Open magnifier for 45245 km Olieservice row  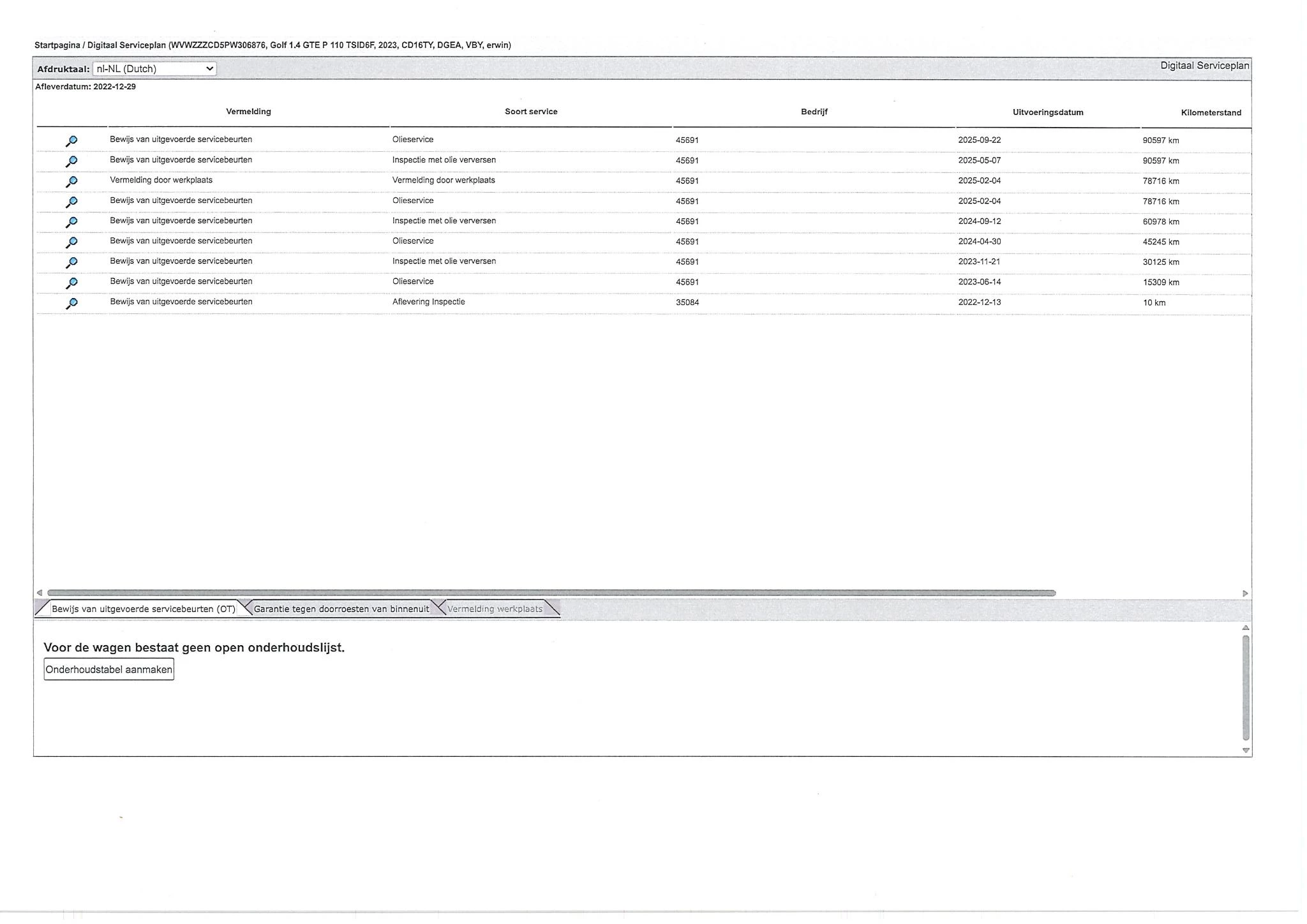[x=71, y=242]
